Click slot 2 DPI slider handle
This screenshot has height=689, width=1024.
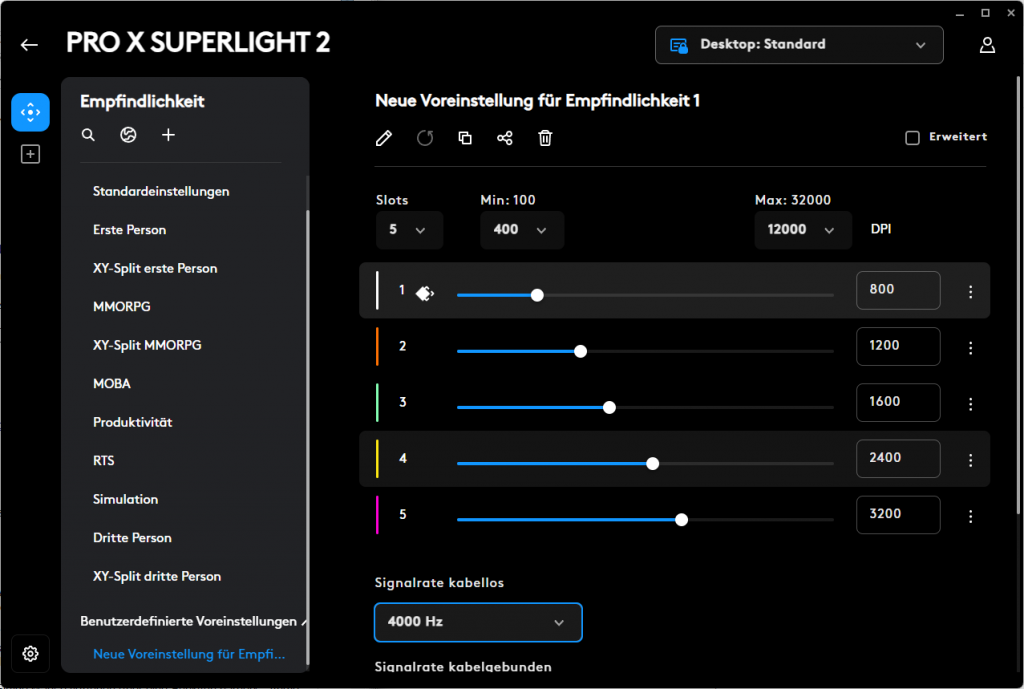coord(580,351)
